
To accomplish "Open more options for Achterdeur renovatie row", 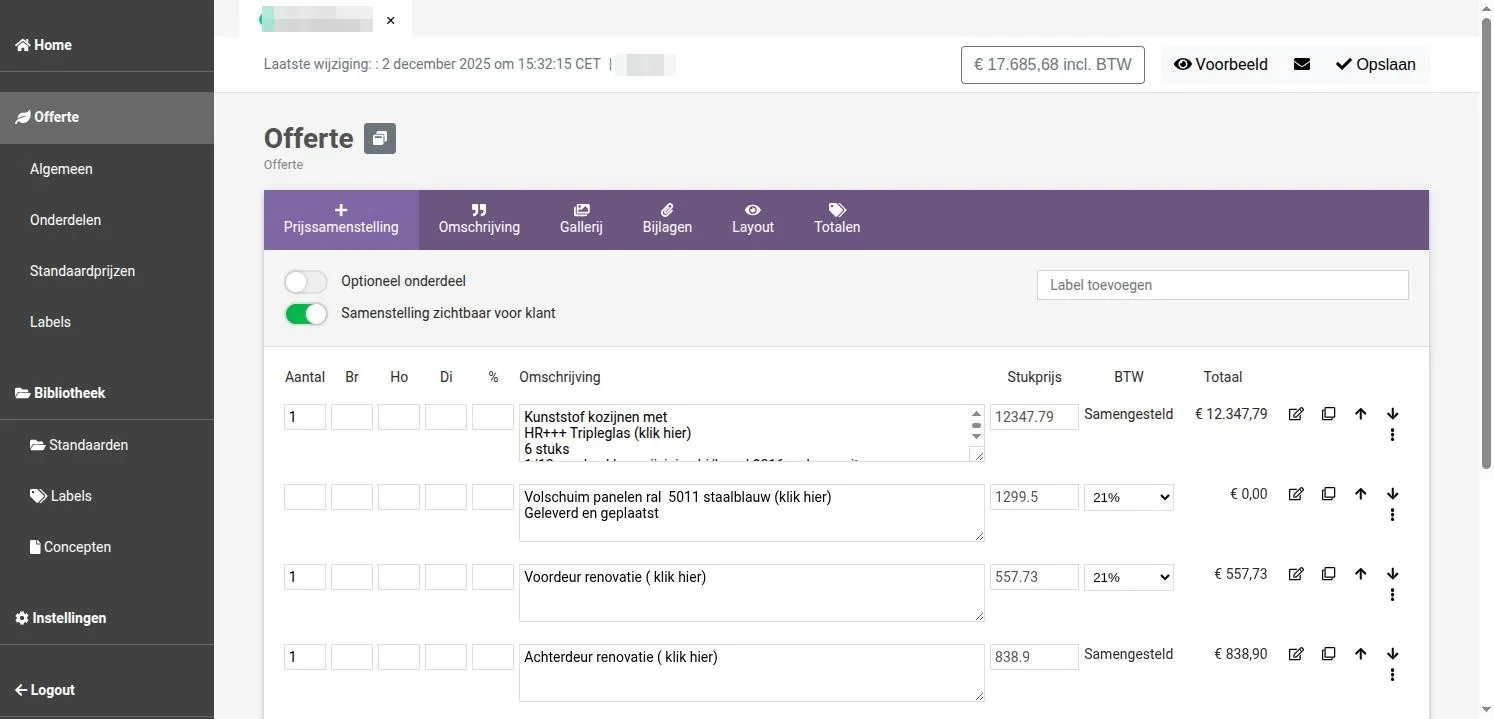I will (1392, 675).
